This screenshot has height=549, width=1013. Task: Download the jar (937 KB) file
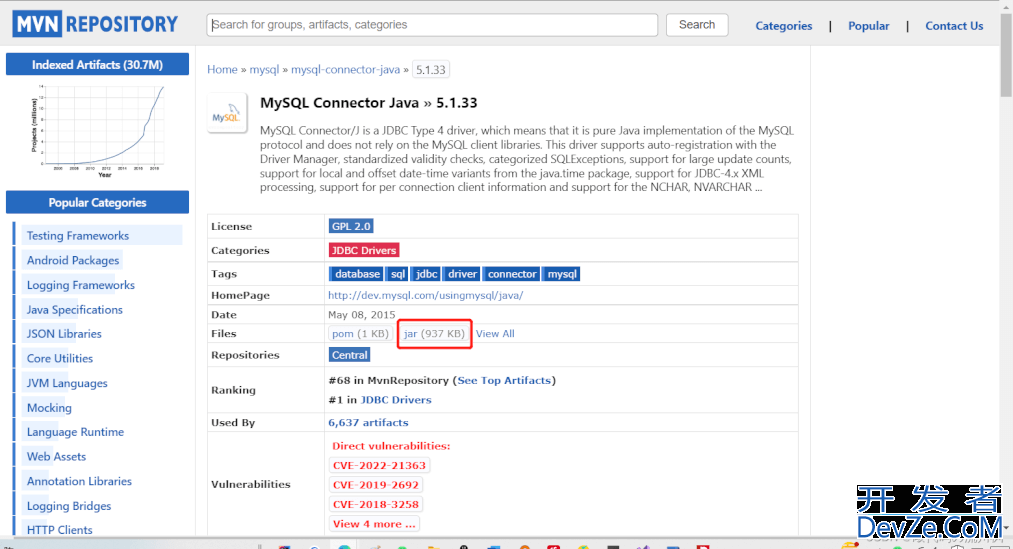pyautogui.click(x=434, y=334)
